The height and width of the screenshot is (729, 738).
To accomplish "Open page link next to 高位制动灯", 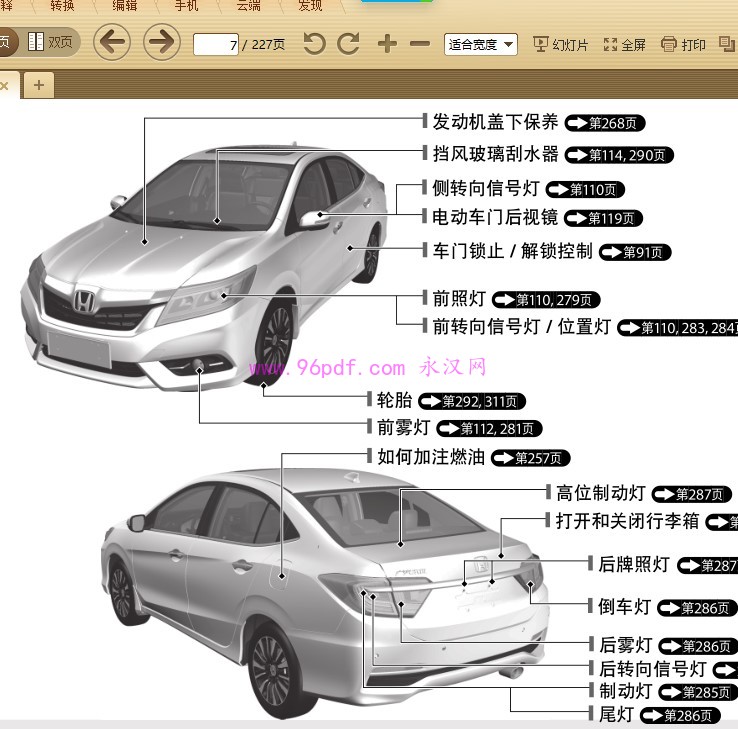I will click(x=692, y=494).
